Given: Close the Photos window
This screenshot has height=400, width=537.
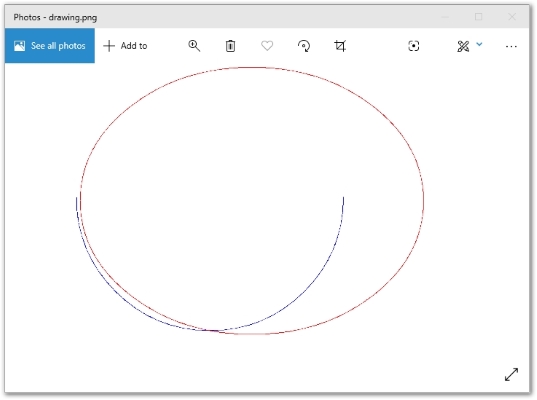Looking at the screenshot, I should click(512, 17).
